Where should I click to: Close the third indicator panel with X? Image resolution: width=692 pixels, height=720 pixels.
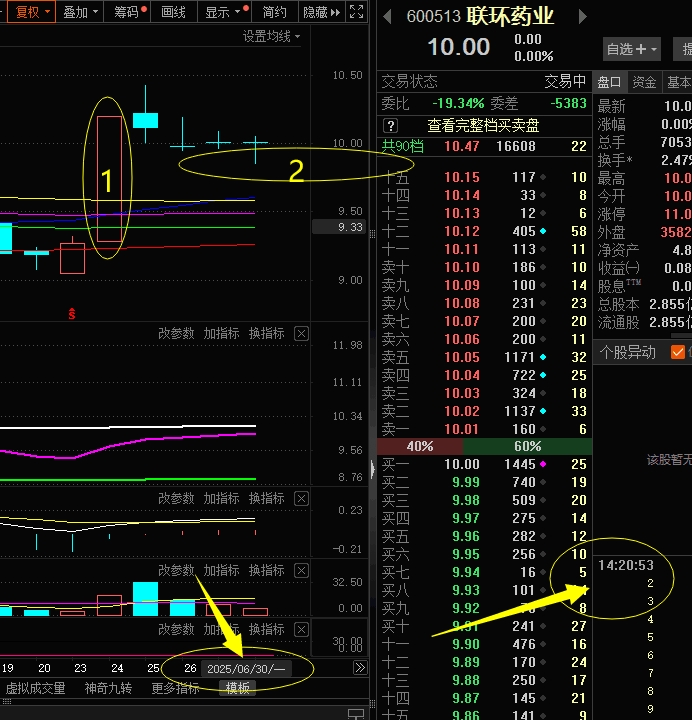pos(301,570)
